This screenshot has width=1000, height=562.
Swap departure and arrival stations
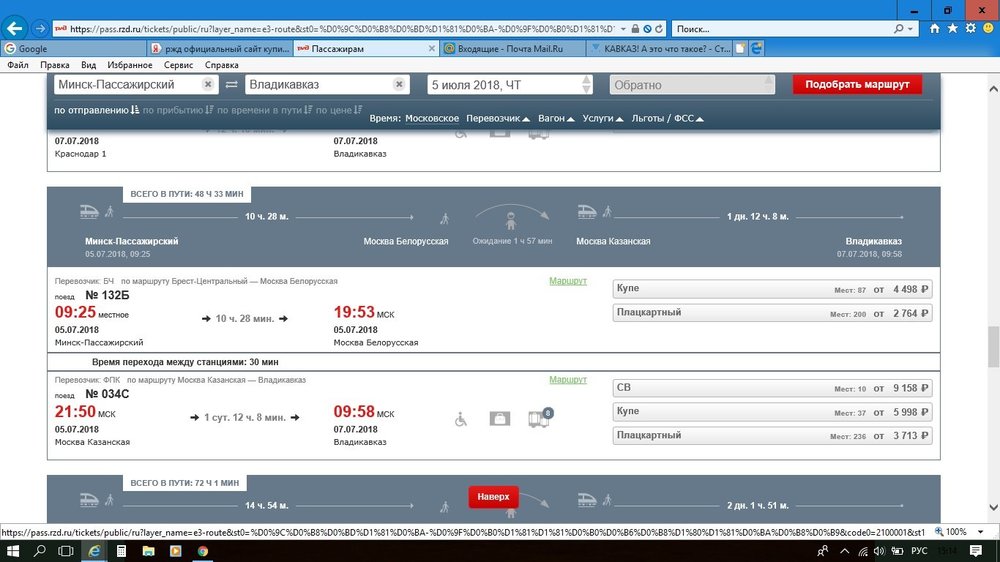click(231, 85)
